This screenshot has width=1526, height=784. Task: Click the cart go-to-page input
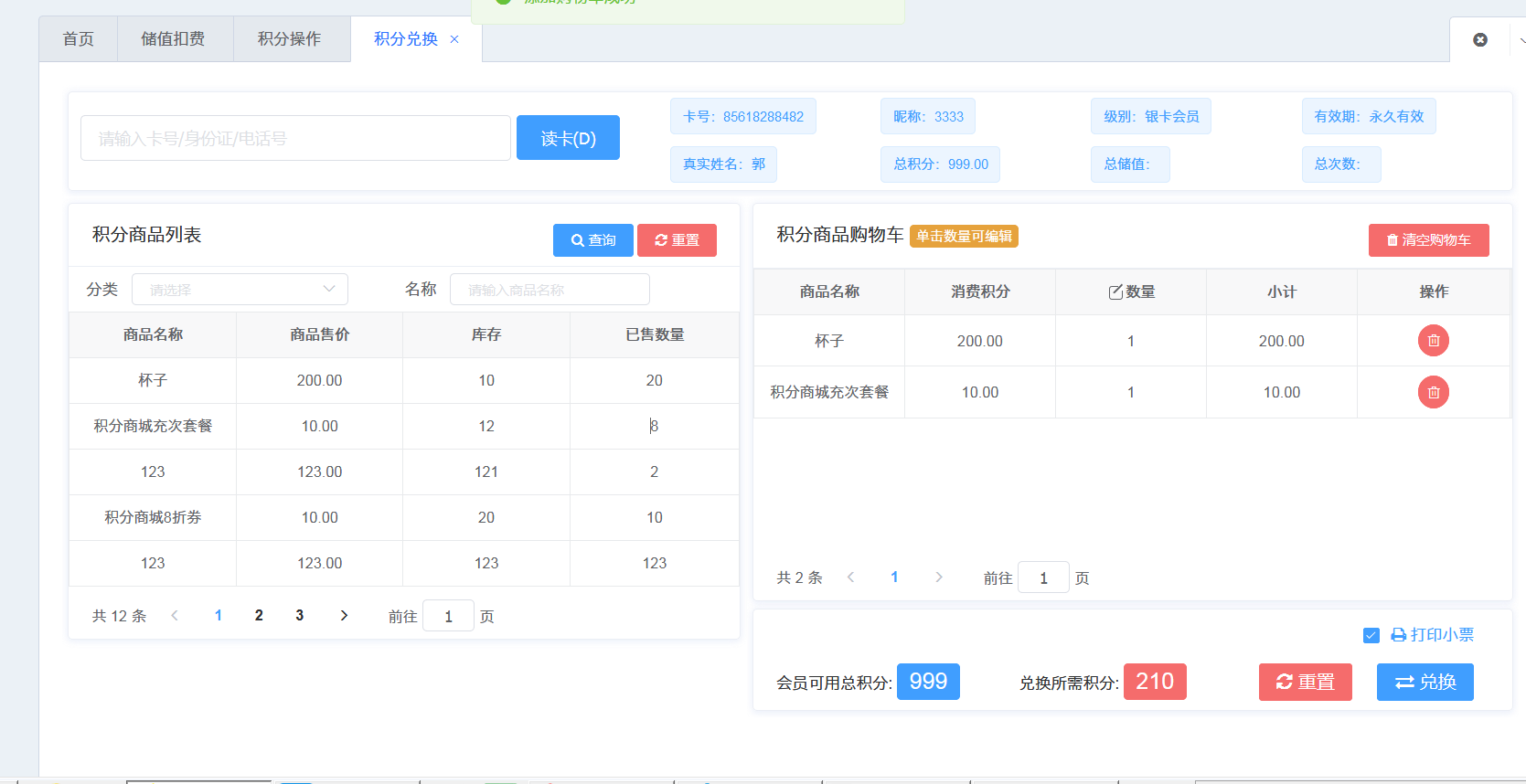1043,577
